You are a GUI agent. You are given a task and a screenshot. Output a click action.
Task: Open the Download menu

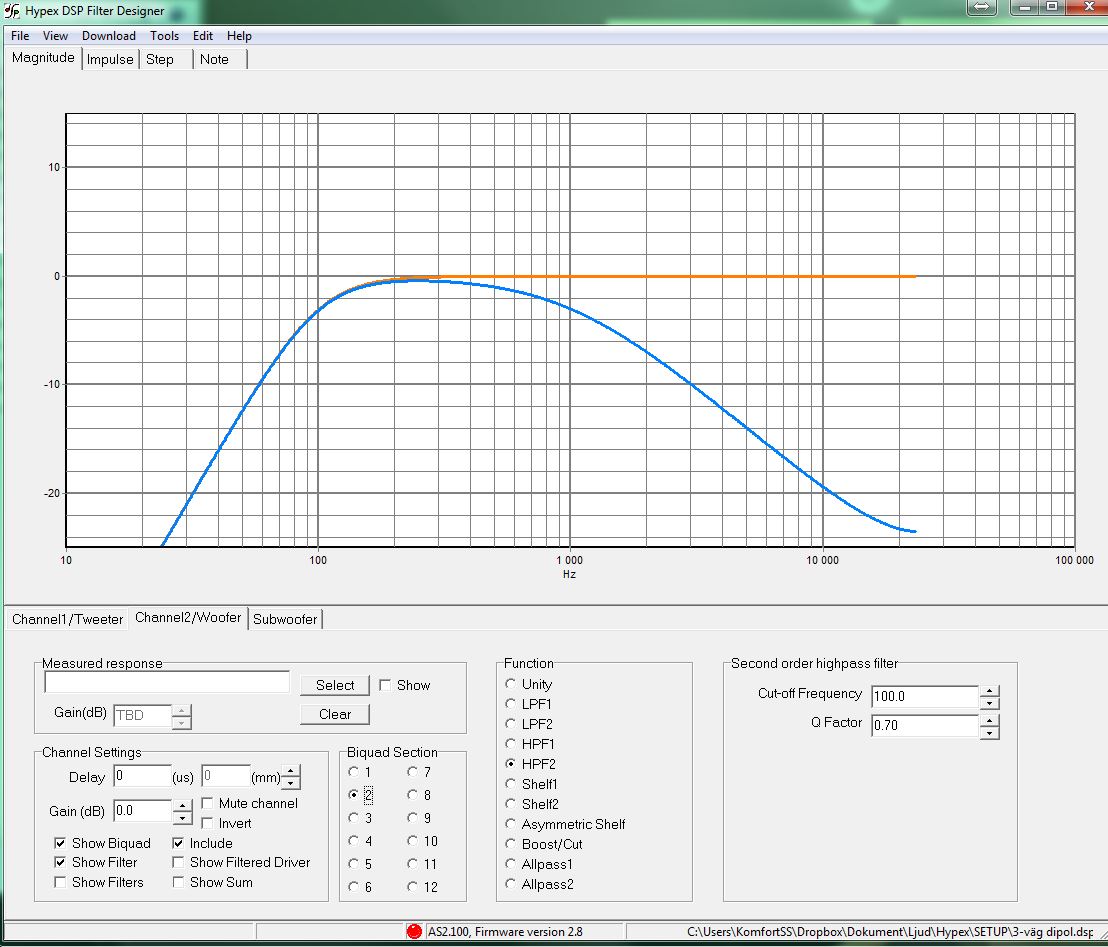click(x=108, y=36)
